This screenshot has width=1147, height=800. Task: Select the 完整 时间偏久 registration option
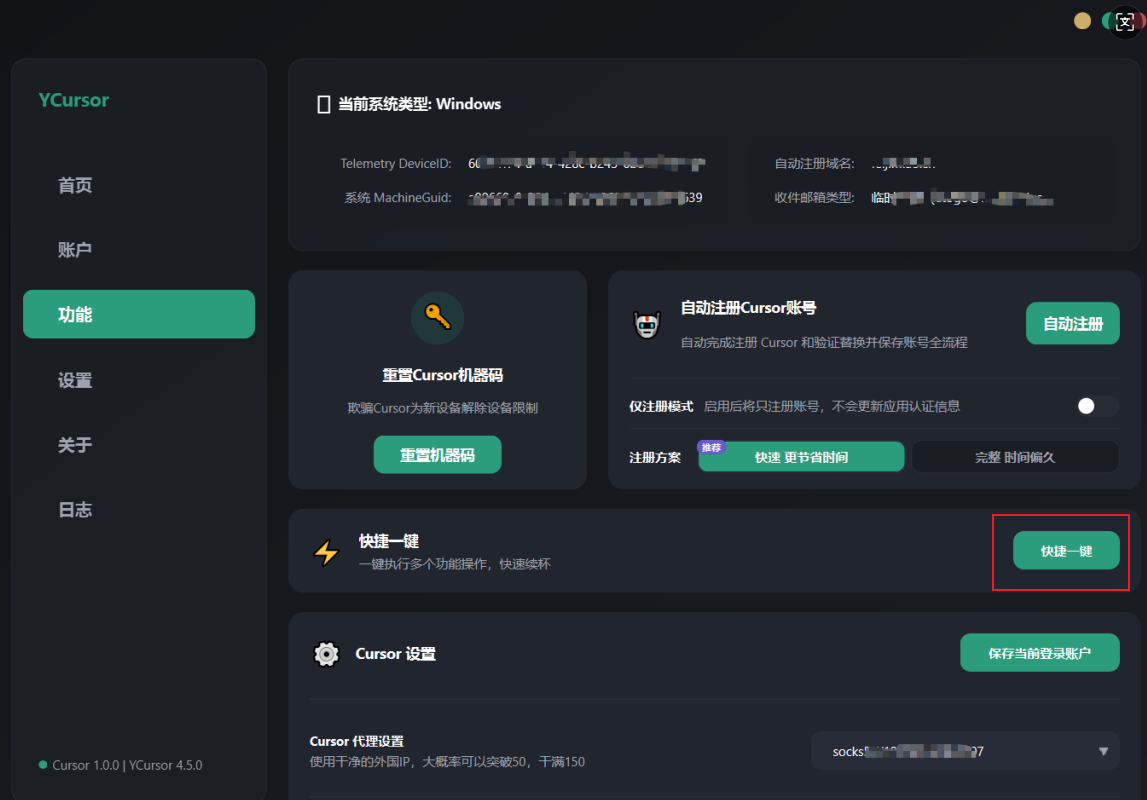point(1015,457)
